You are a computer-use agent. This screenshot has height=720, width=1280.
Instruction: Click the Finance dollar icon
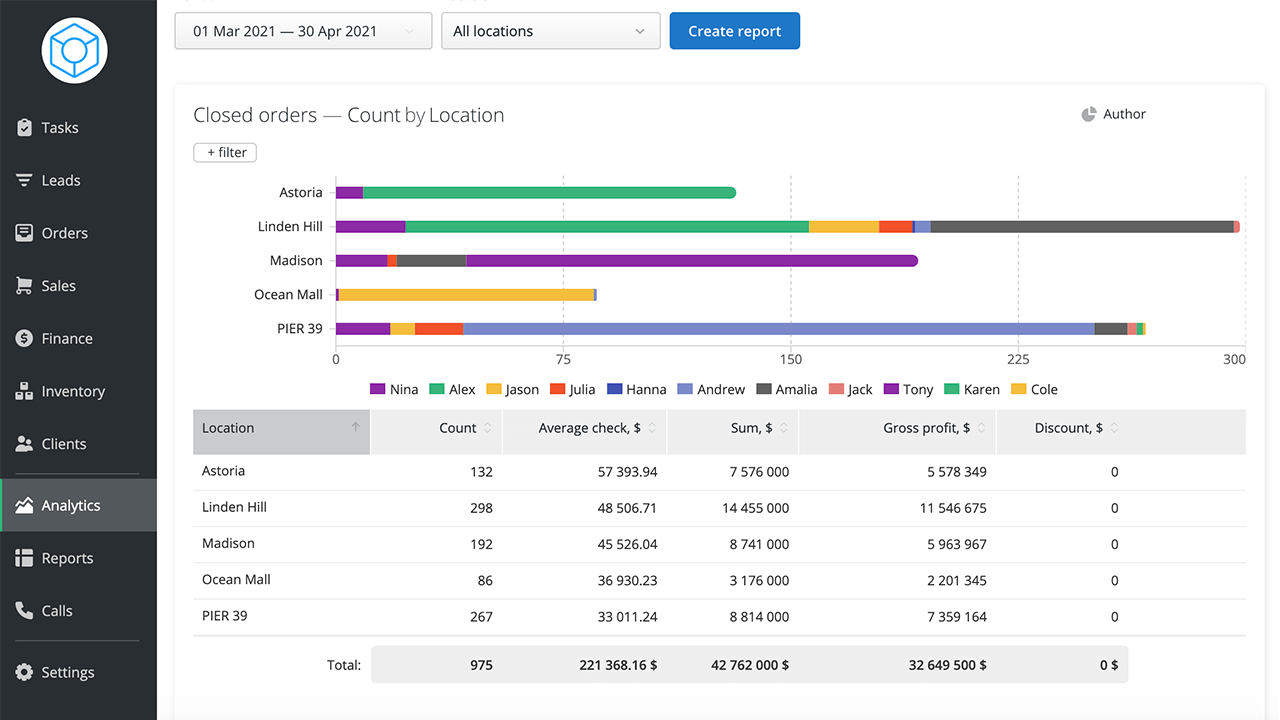24,339
